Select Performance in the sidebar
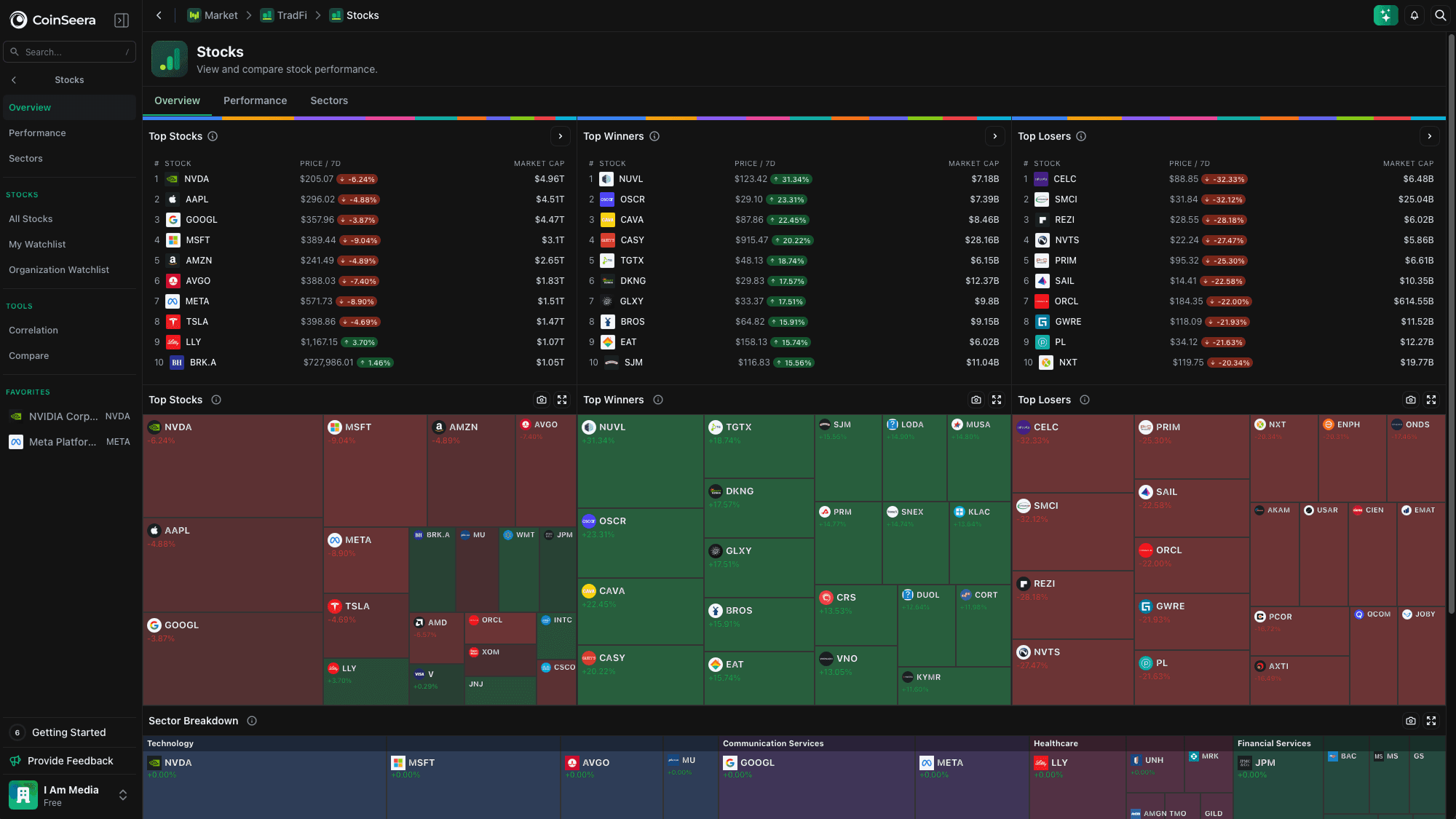The image size is (1456, 819). coord(69,132)
